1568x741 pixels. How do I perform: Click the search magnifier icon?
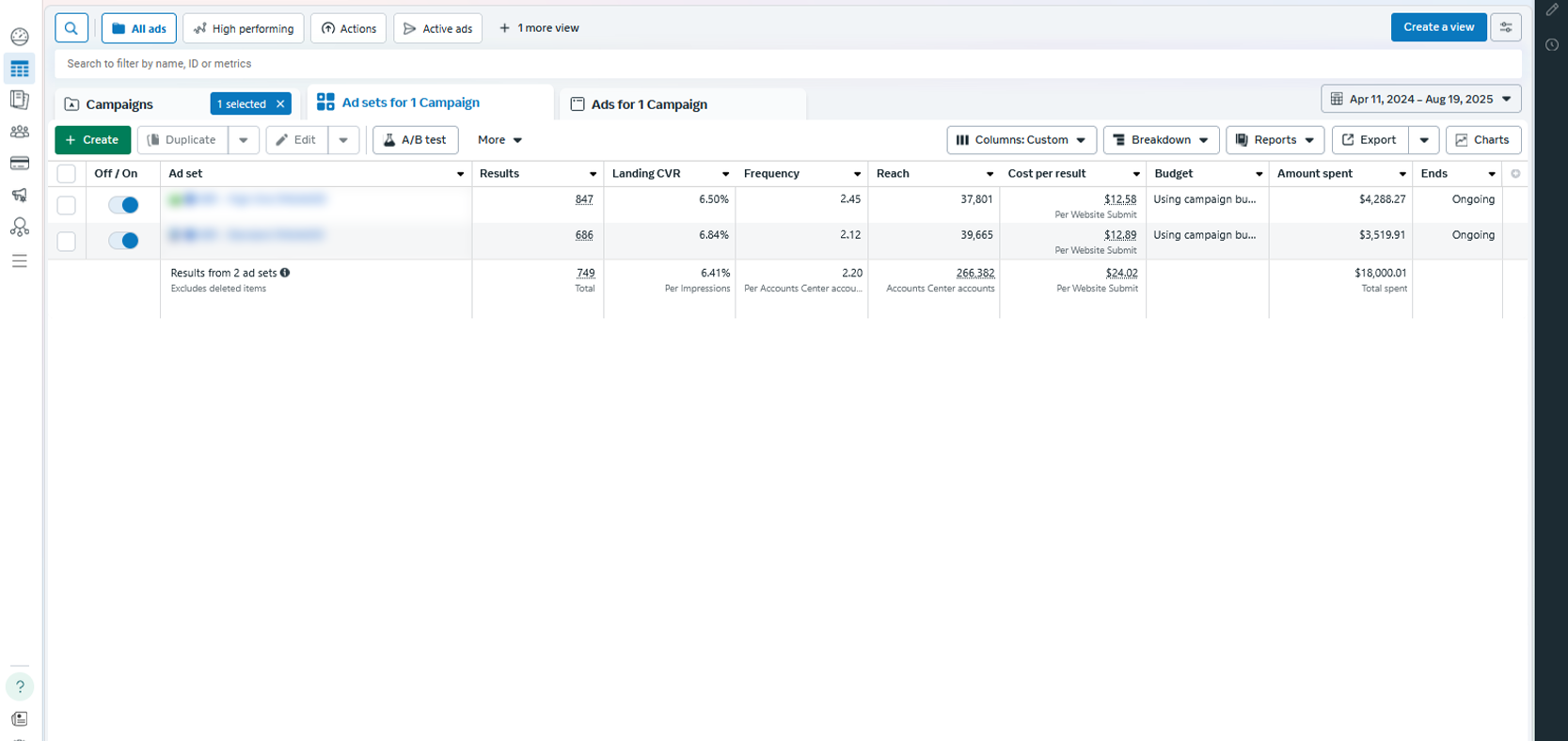pyautogui.click(x=71, y=28)
